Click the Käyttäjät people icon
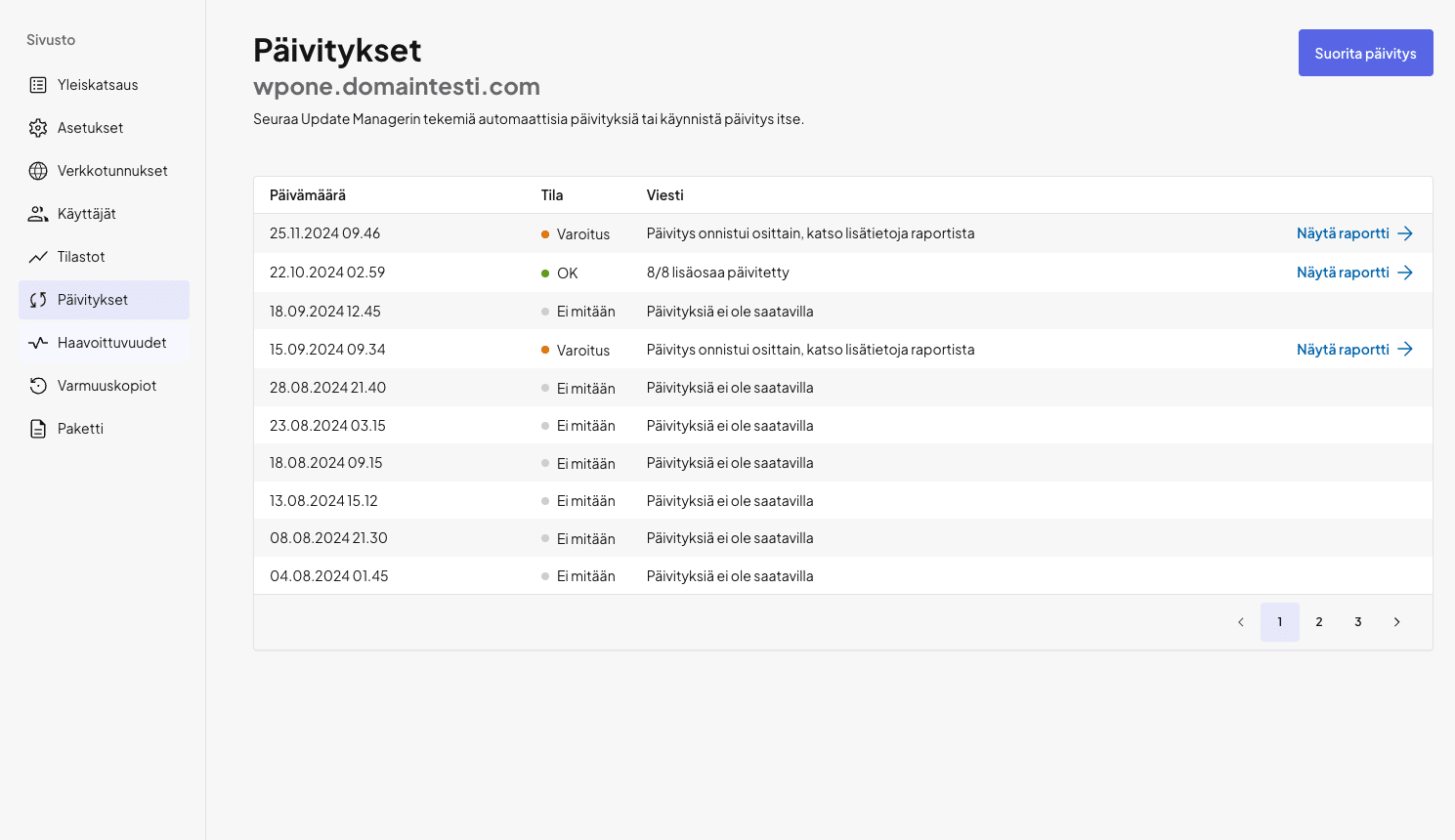Screen dimensions: 1455x840 (x=38, y=214)
